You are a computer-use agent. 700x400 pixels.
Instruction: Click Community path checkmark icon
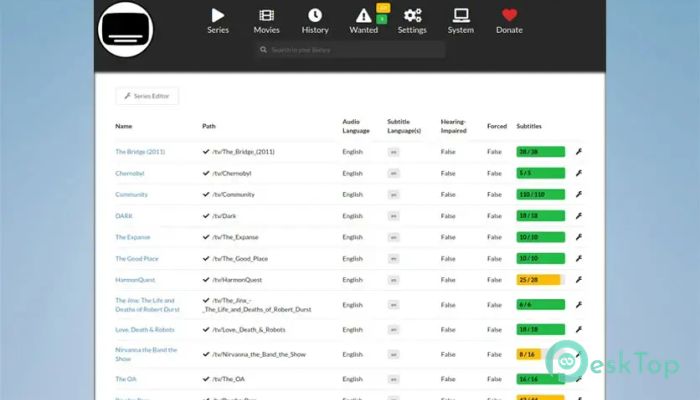tap(206, 194)
